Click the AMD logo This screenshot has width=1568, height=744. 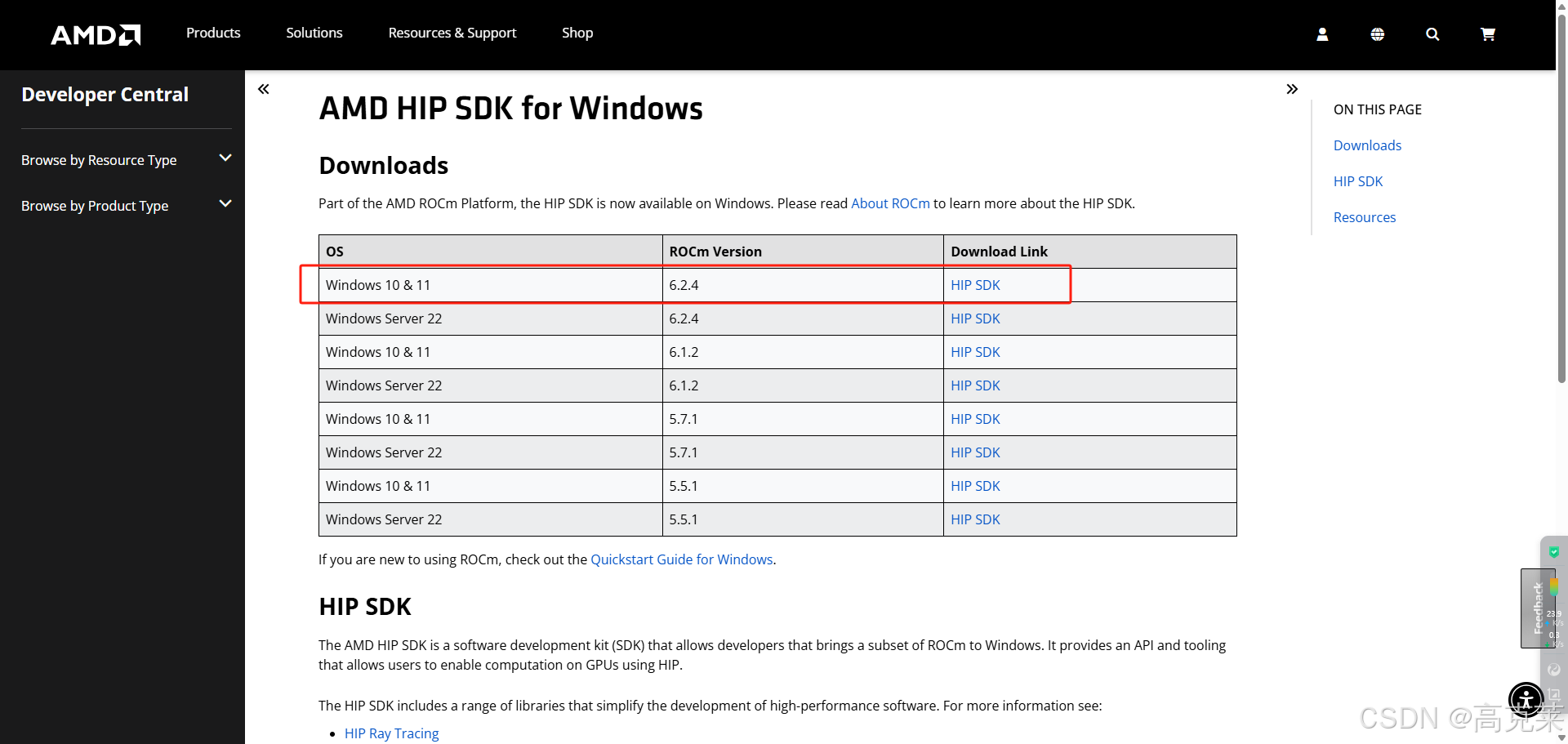[x=95, y=34]
